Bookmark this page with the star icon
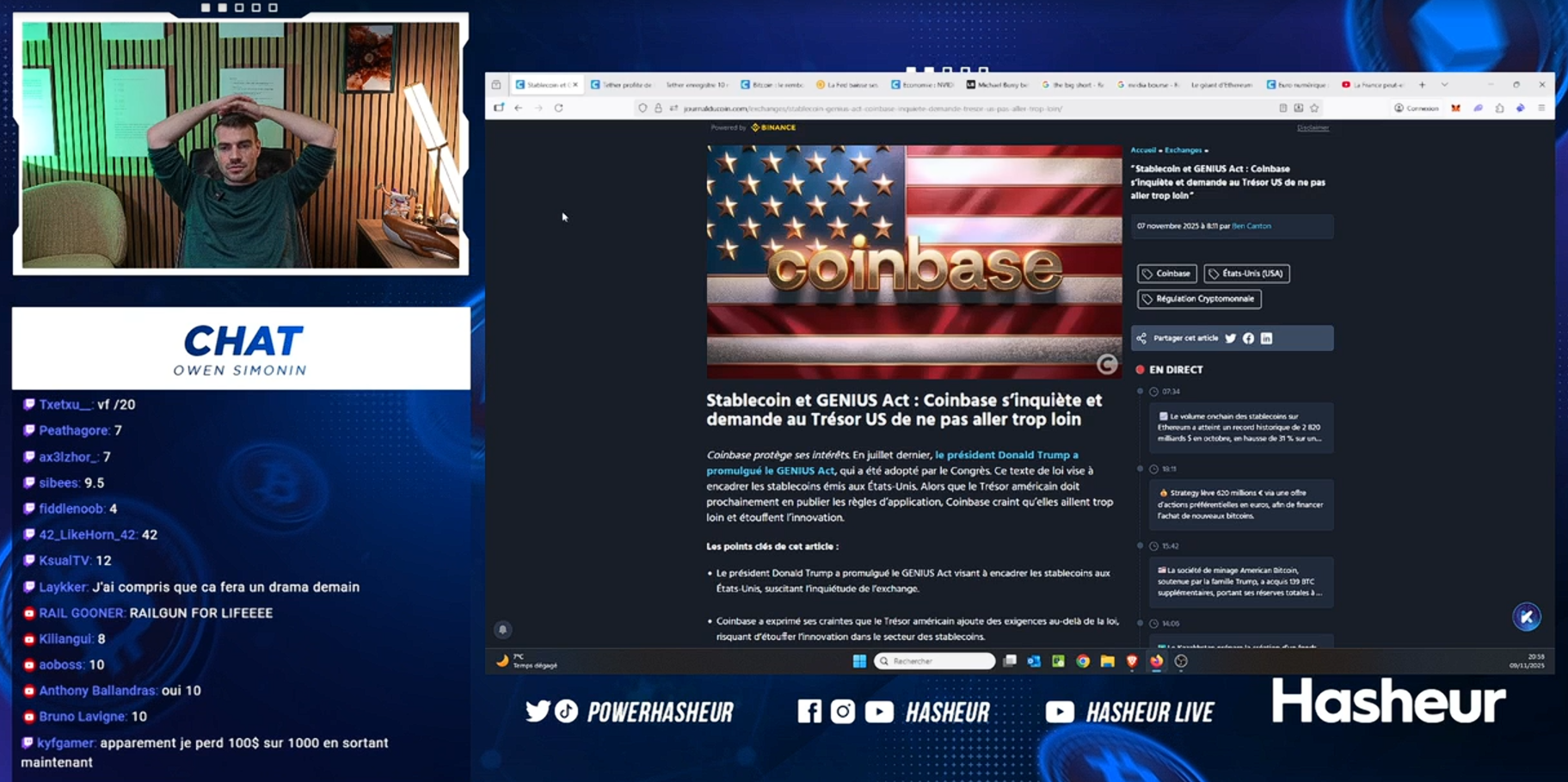The width and height of the screenshot is (1568, 782). pyautogui.click(x=1314, y=108)
